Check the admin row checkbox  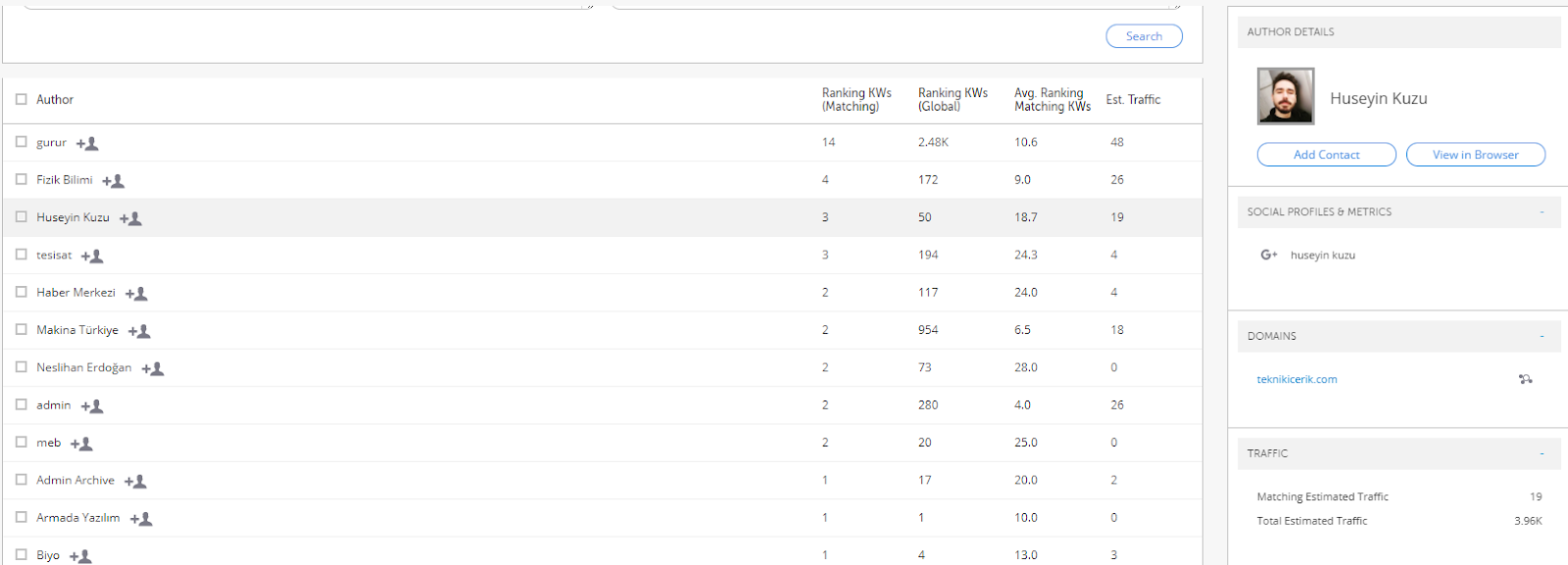(x=22, y=404)
